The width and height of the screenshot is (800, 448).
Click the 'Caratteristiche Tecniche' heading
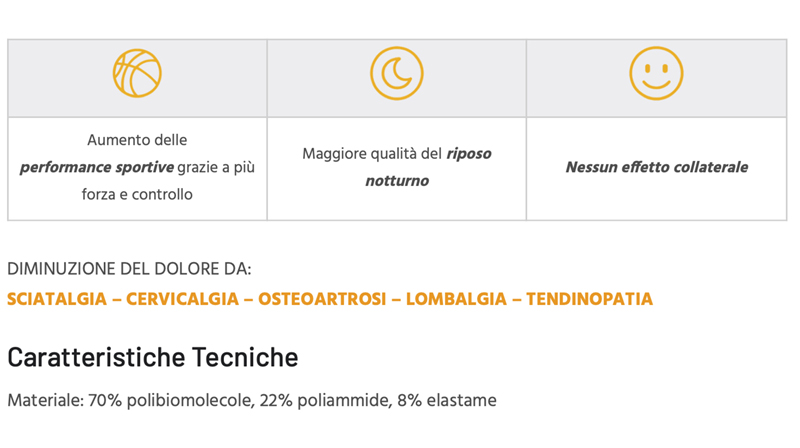[152, 357]
